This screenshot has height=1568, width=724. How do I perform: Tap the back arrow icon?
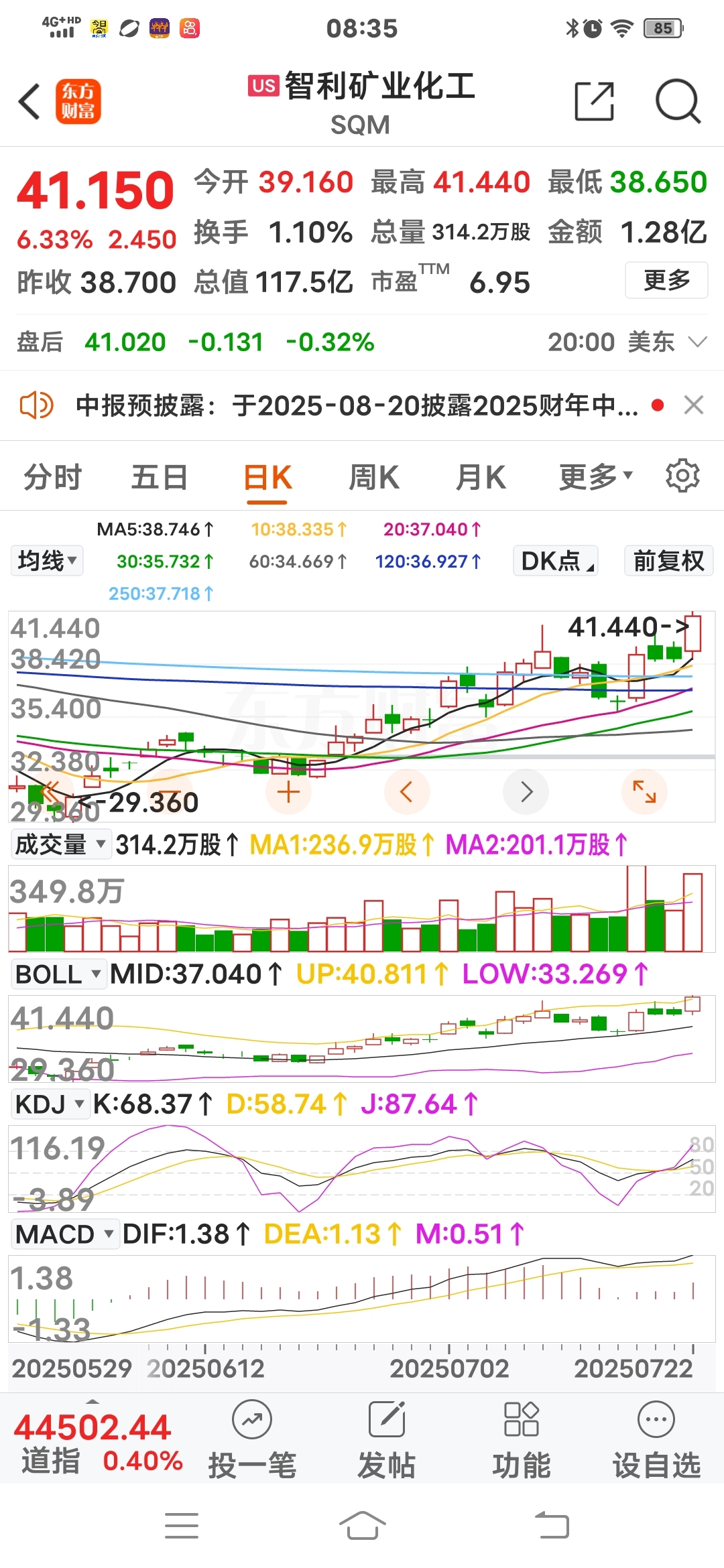pos(30,102)
